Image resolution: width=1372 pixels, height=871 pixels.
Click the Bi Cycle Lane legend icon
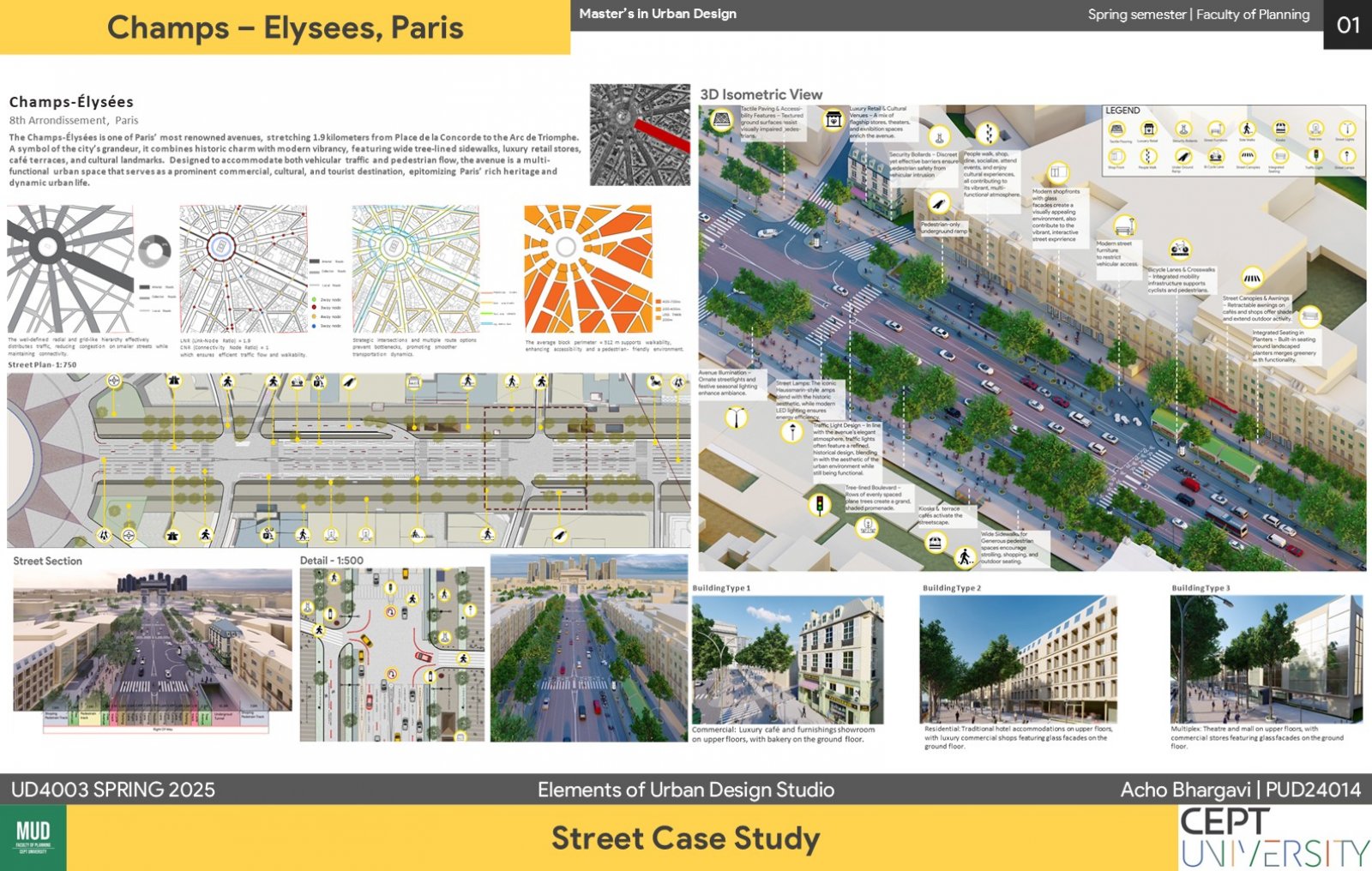(x=1215, y=157)
